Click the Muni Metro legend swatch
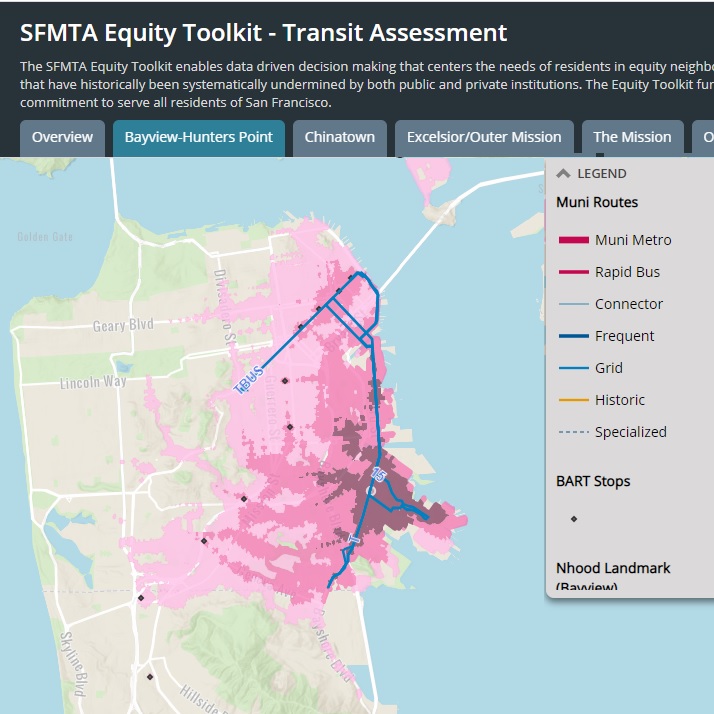The width and height of the screenshot is (714, 714). 572,240
